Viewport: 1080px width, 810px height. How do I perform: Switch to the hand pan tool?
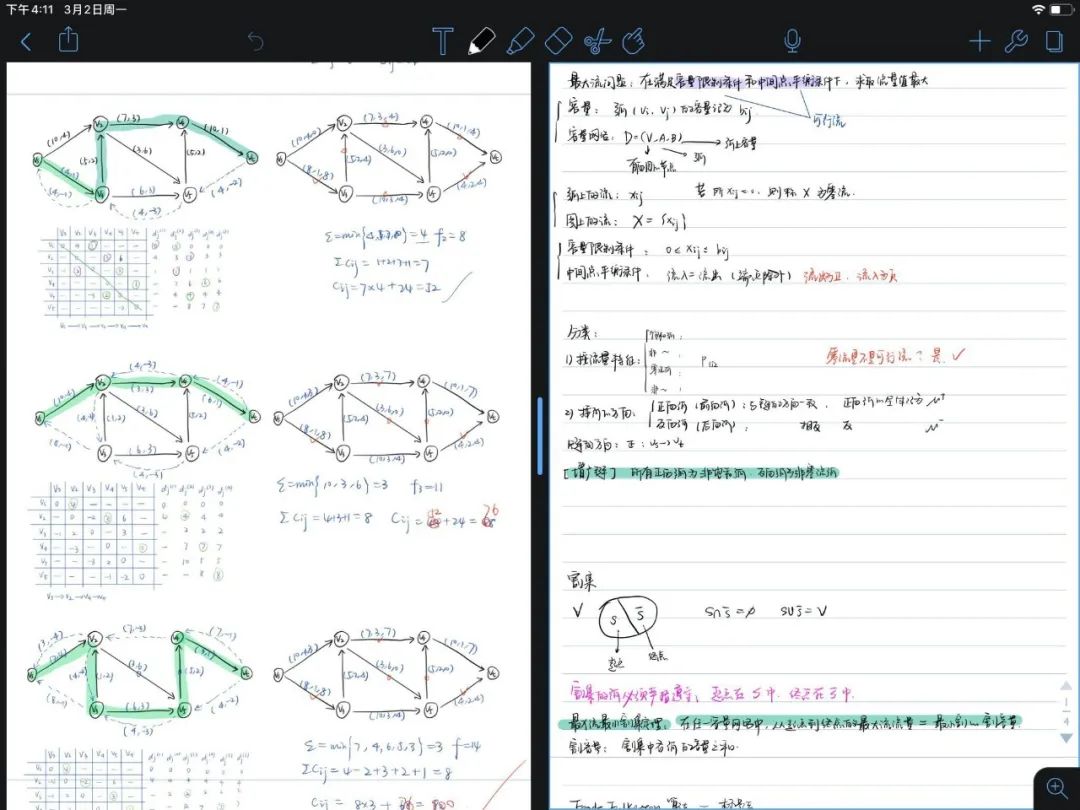(x=633, y=41)
